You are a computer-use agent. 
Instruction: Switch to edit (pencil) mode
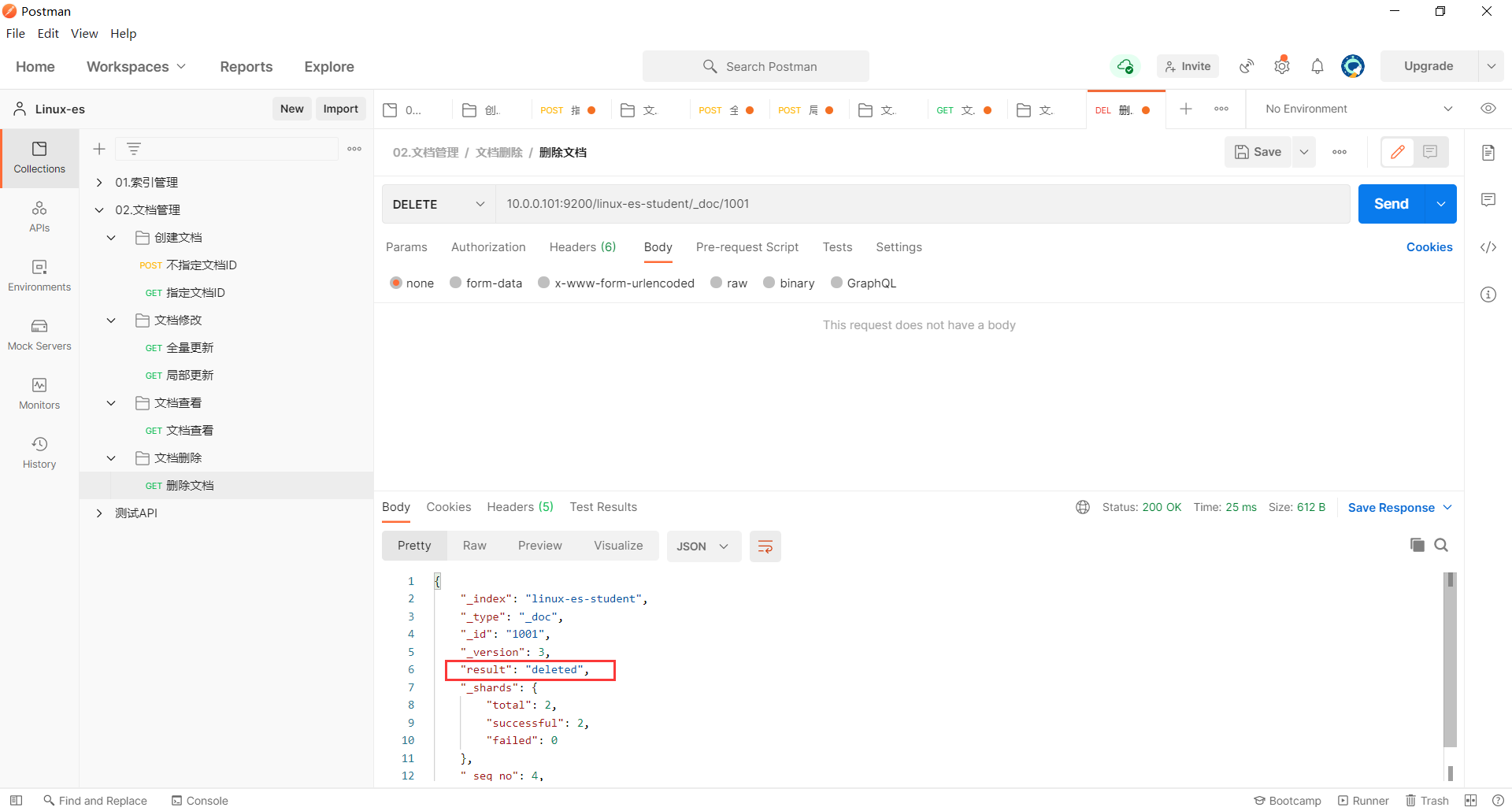click(1398, 152)
